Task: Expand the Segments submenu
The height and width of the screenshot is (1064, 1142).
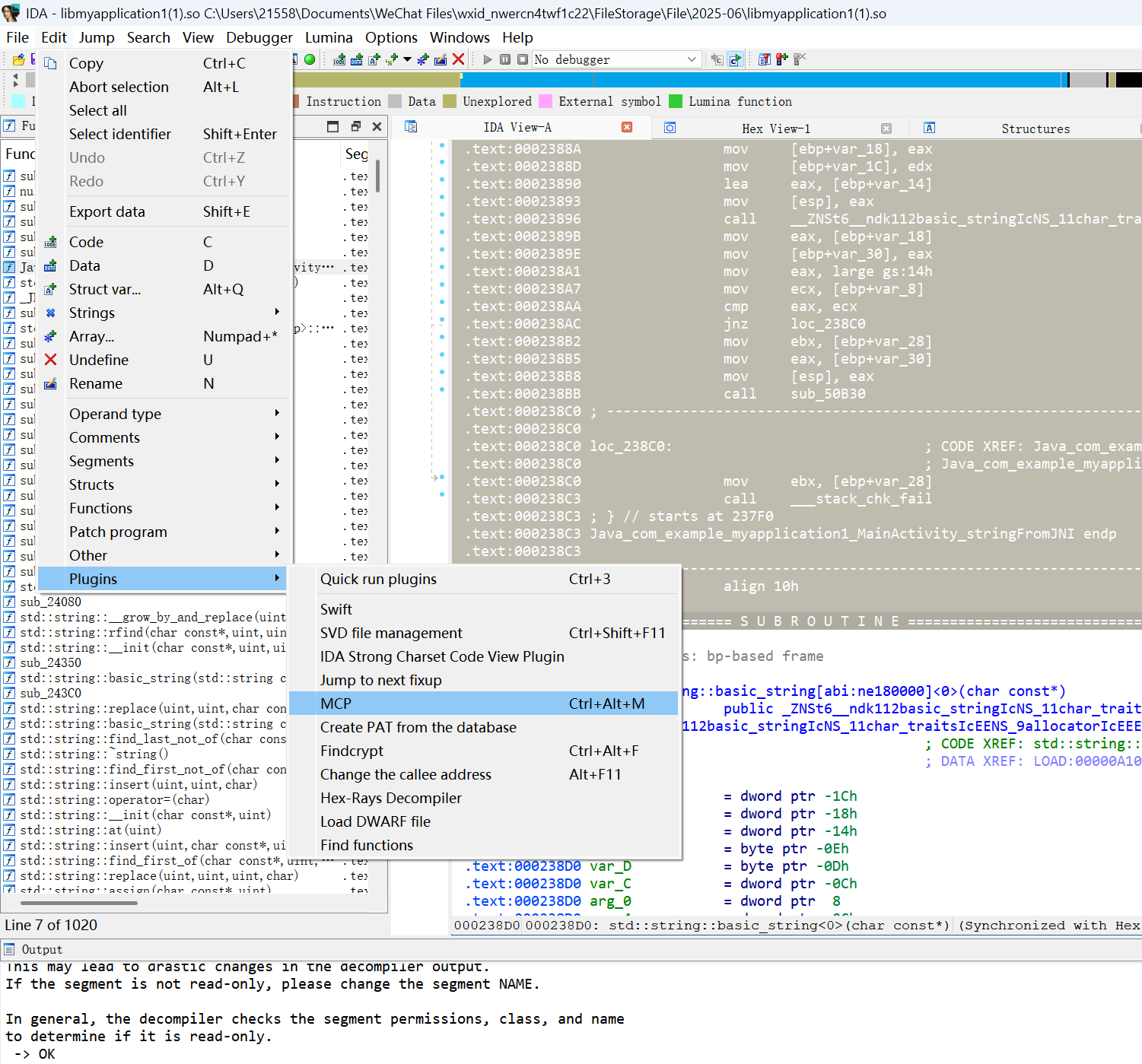Action: [x=277, y=460]
